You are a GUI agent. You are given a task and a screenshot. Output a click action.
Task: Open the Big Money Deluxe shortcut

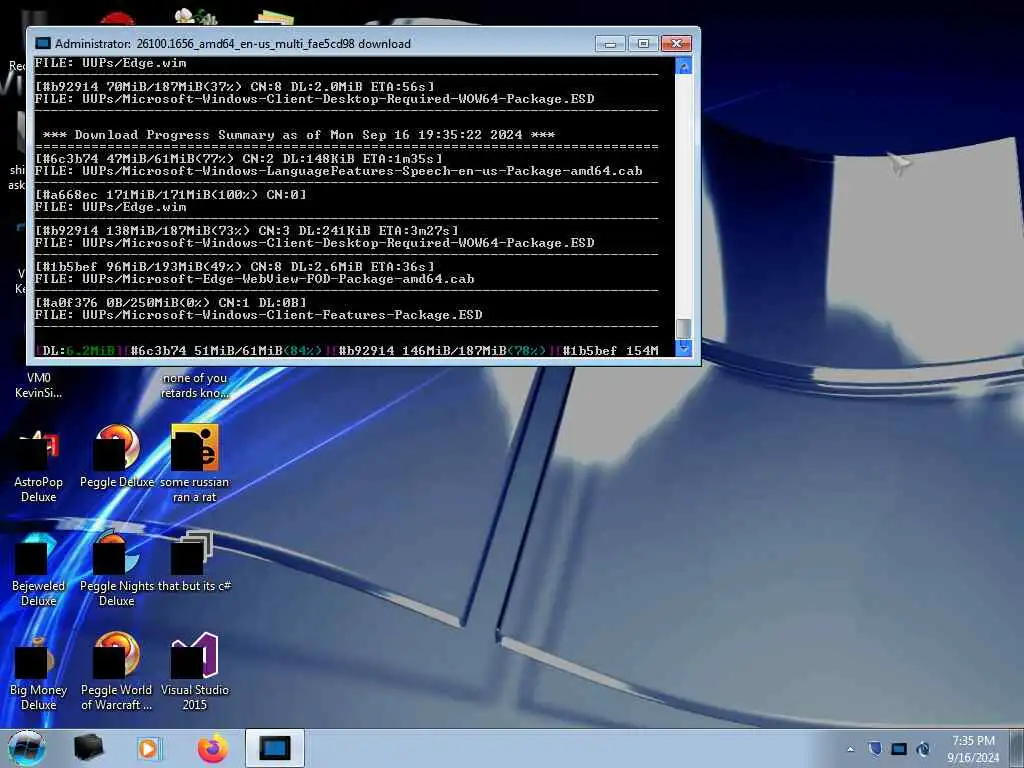[x=39, y=673]
